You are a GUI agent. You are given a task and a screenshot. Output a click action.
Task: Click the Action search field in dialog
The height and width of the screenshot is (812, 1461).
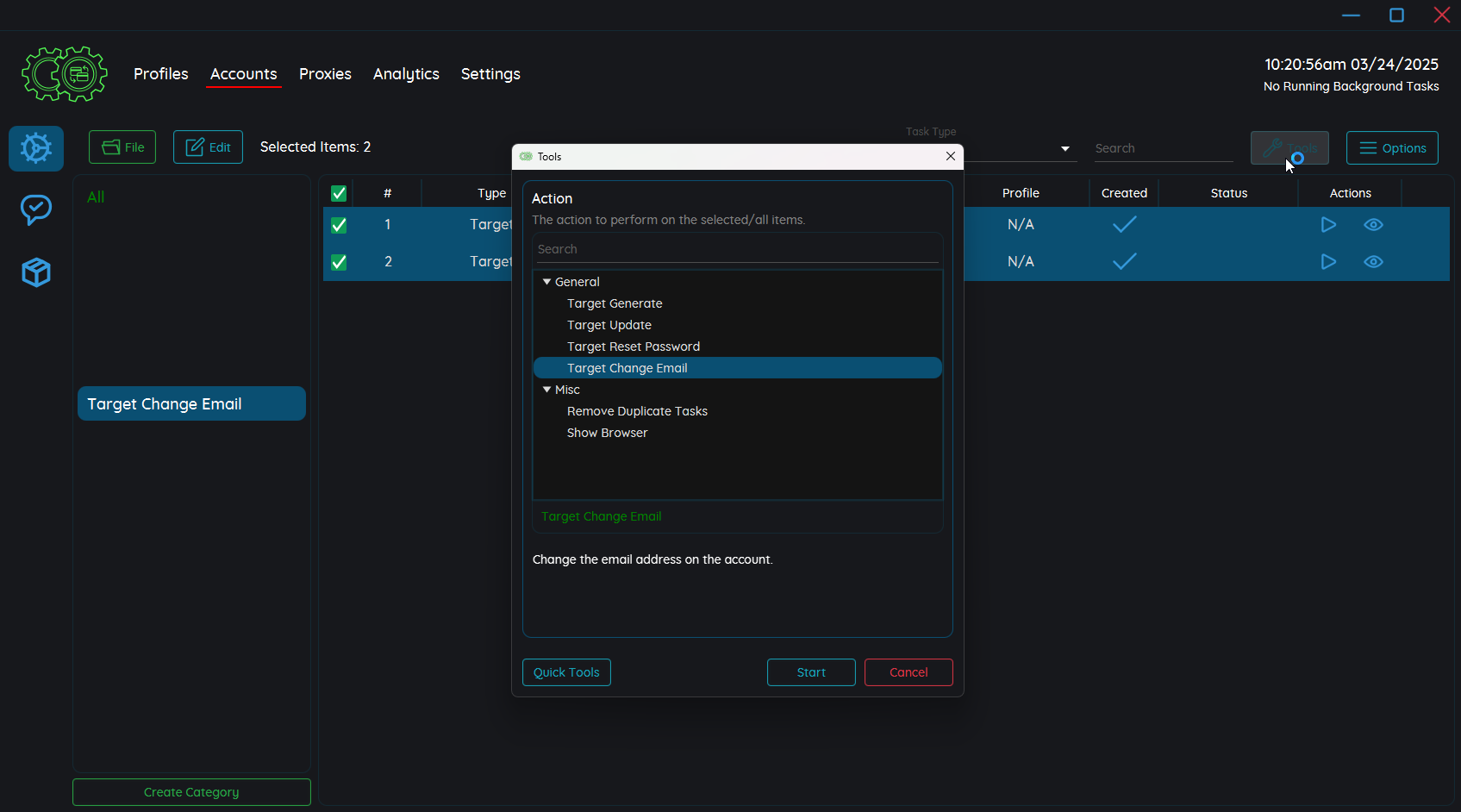pos(737,249)
